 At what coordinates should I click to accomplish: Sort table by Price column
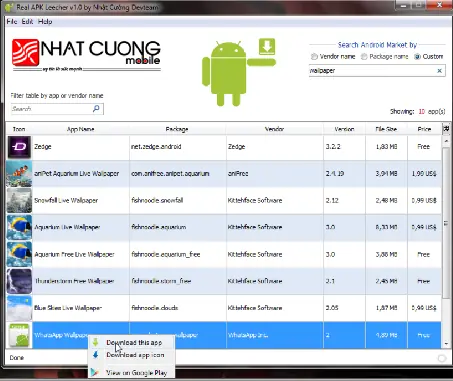(424, 129)
